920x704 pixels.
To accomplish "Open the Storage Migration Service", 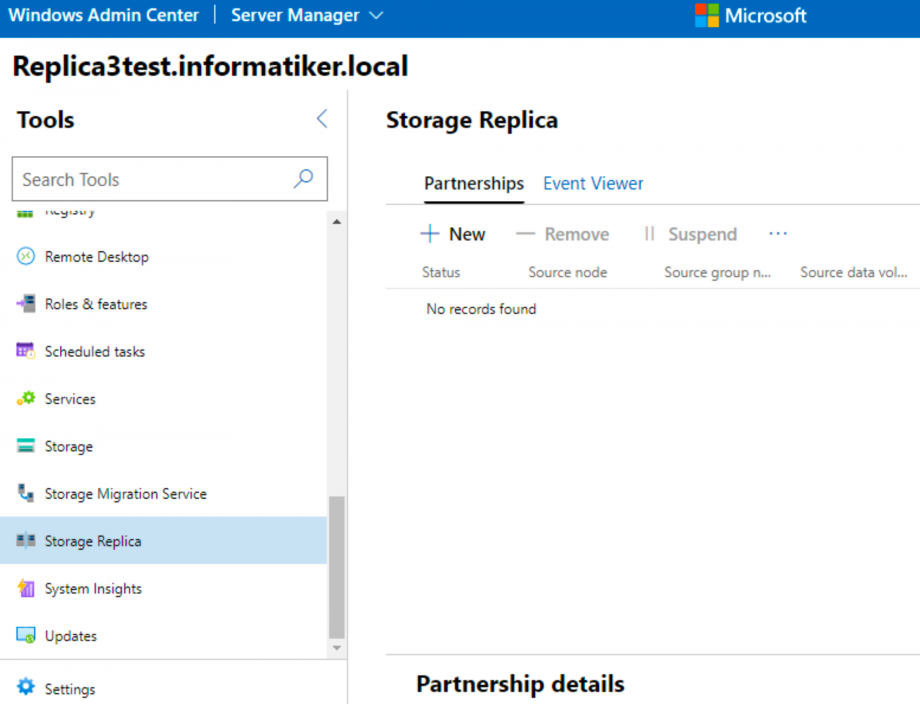I will click(126, 494).
